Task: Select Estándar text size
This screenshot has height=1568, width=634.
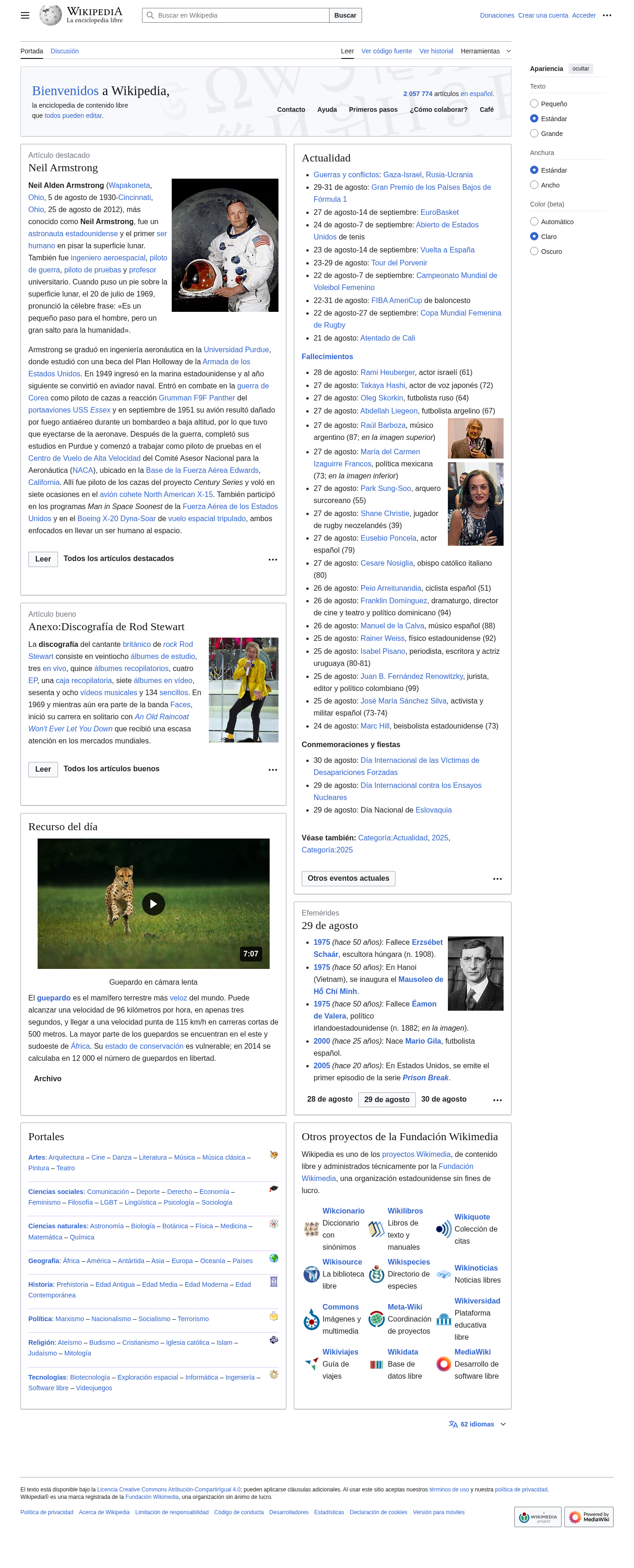Action: coord(533,119)
